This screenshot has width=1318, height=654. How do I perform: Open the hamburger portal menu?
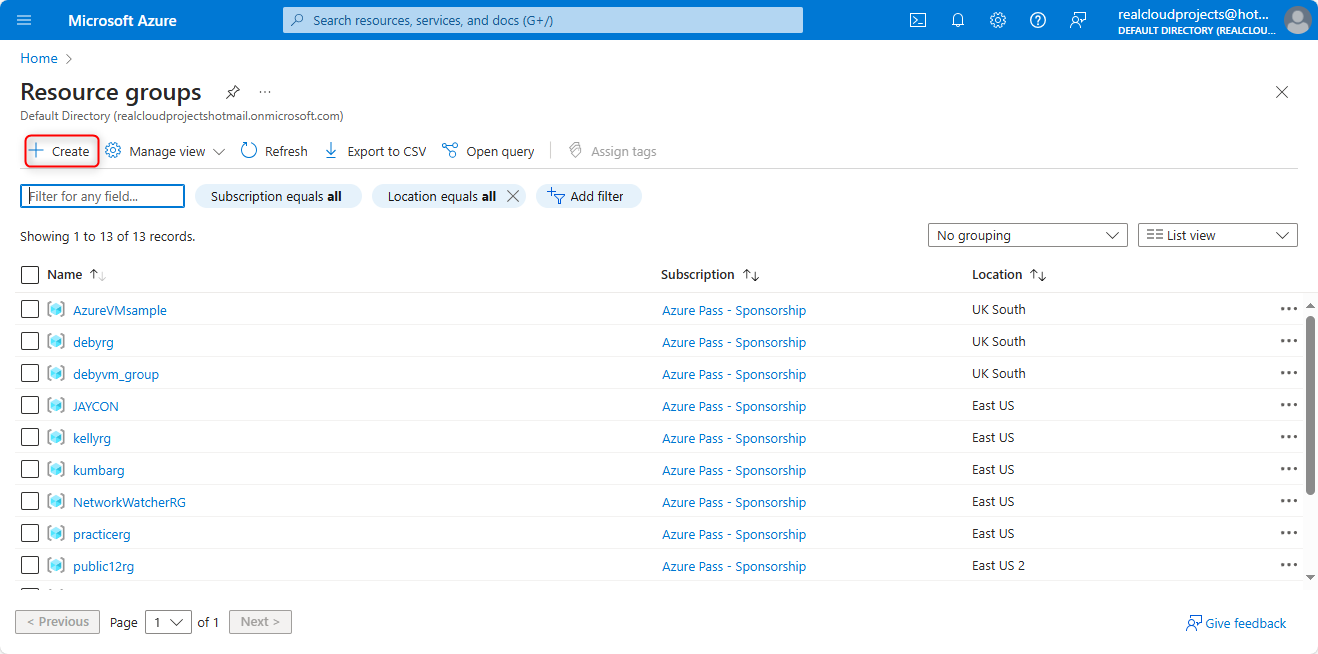pos(24,20)
